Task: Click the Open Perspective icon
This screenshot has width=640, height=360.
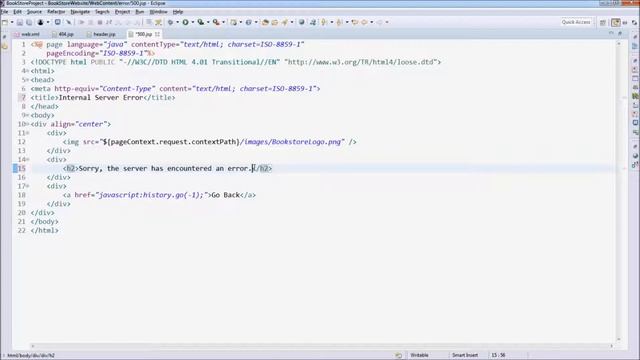Action: coord(602,22)
